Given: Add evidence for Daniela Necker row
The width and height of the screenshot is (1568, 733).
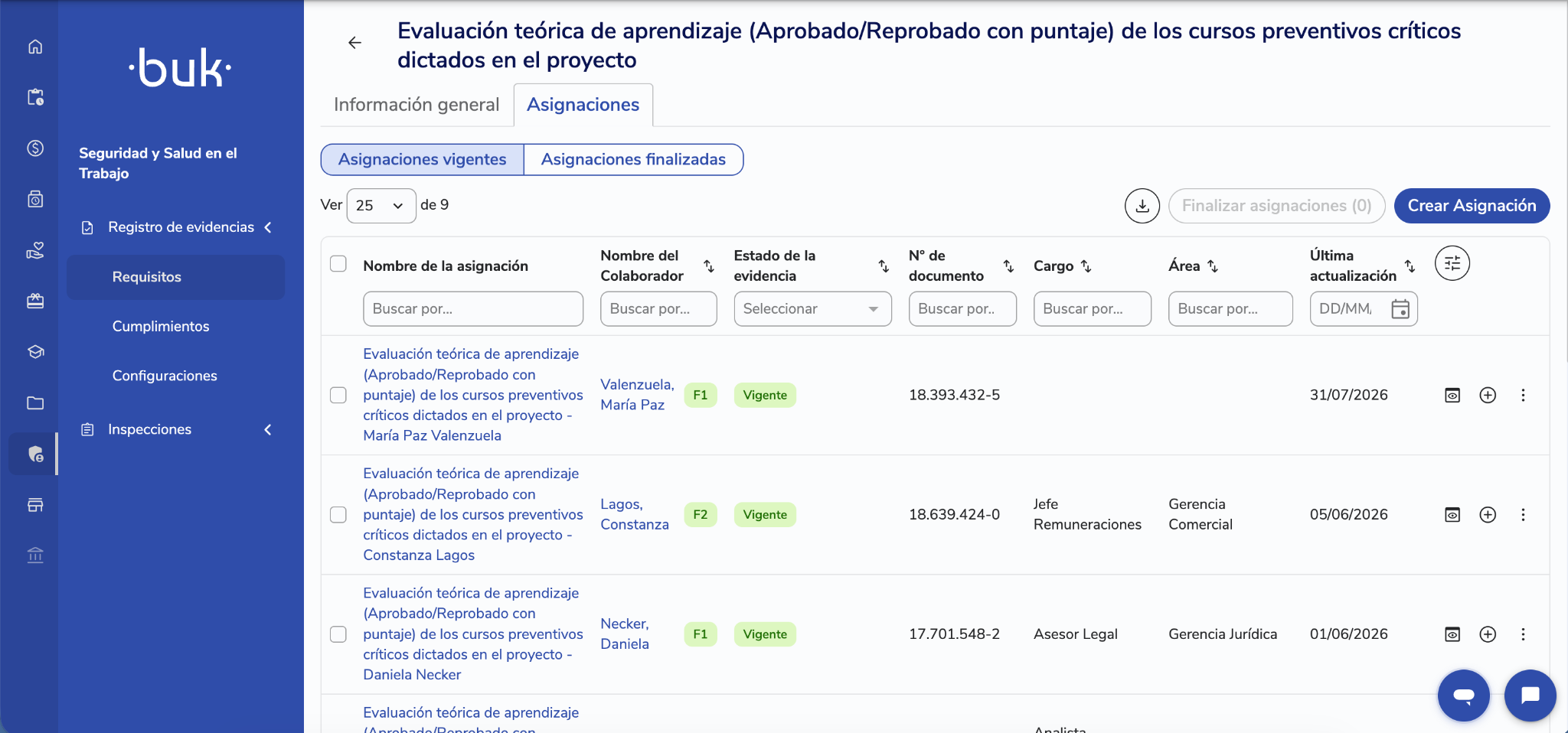Looking at the screenshot, I should click(x=1487, y=634).
